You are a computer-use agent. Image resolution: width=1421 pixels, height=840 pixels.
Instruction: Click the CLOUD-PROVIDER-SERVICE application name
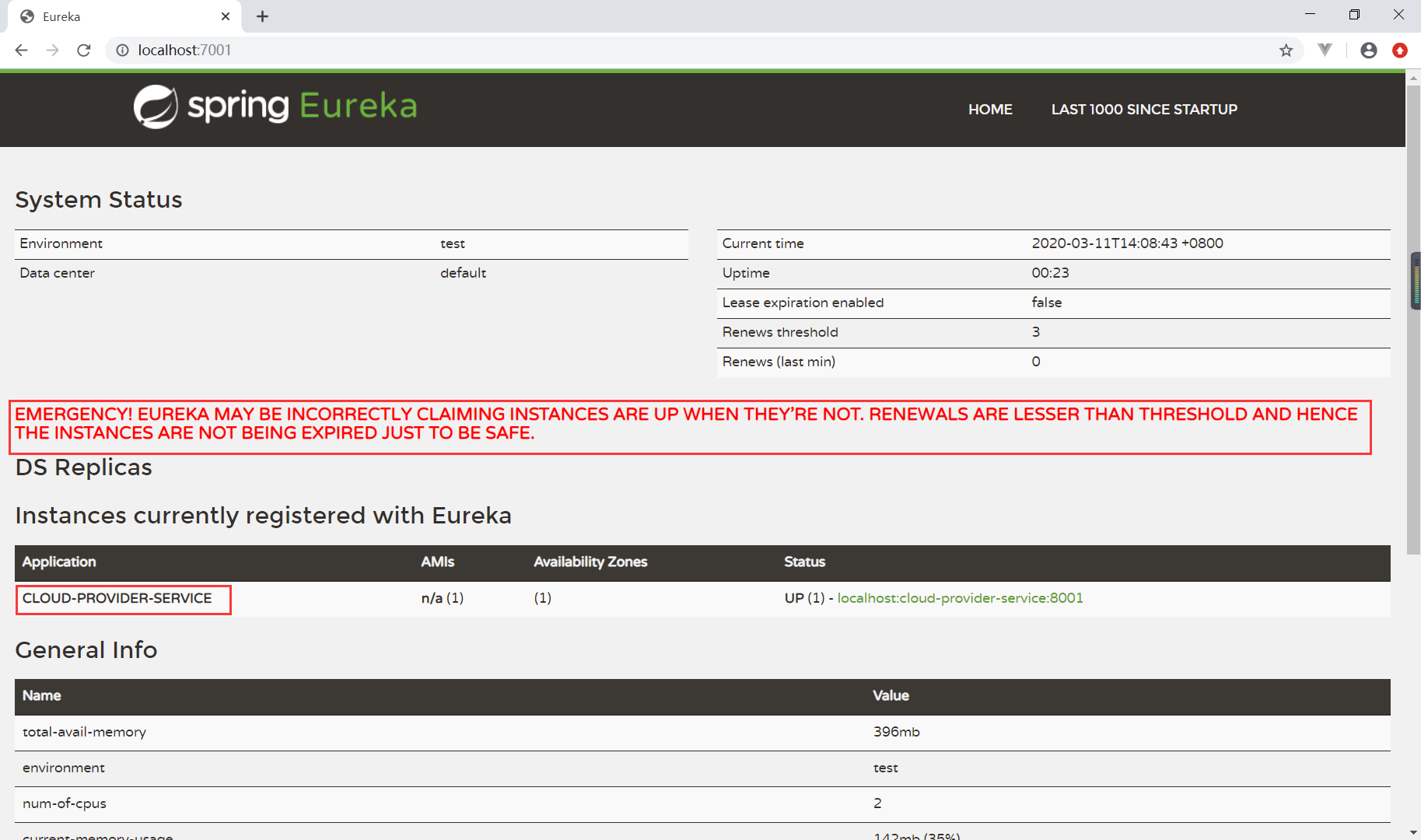(x=117, y=598)
